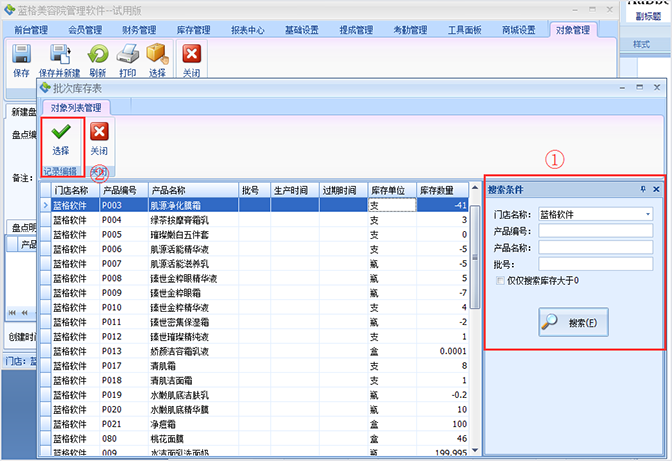The height and width of the screenshot is (461, 672).
Task: Select row P017 清肌霜
Action: tap(260, 365)
